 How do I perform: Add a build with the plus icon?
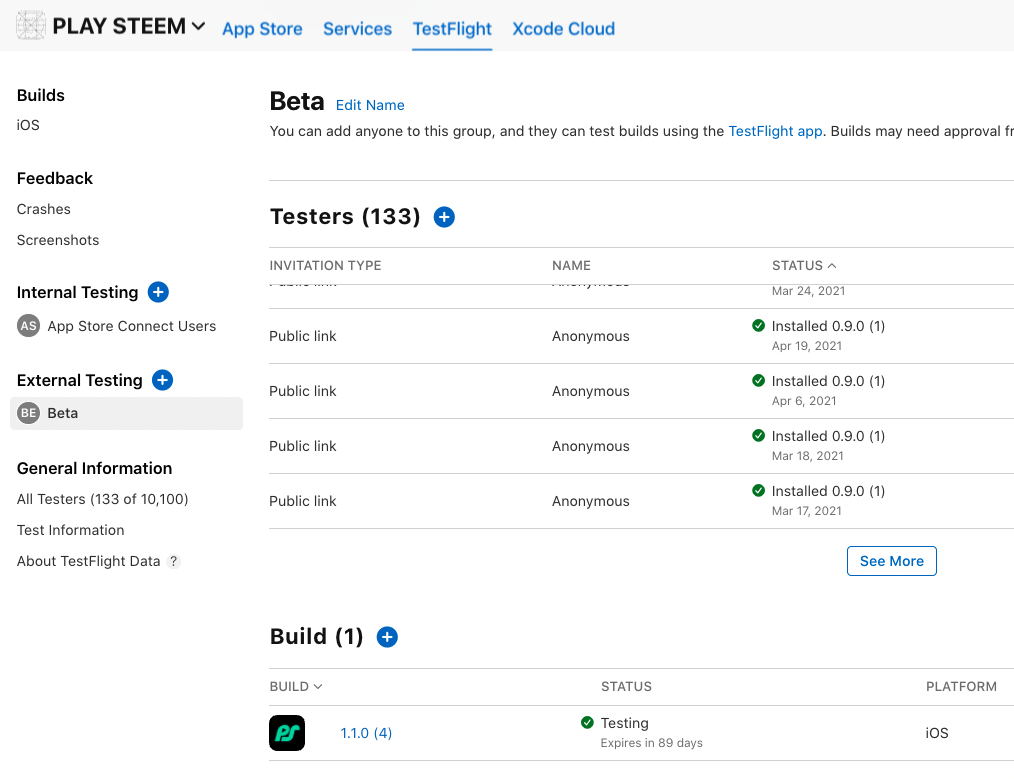coord(387,637)
